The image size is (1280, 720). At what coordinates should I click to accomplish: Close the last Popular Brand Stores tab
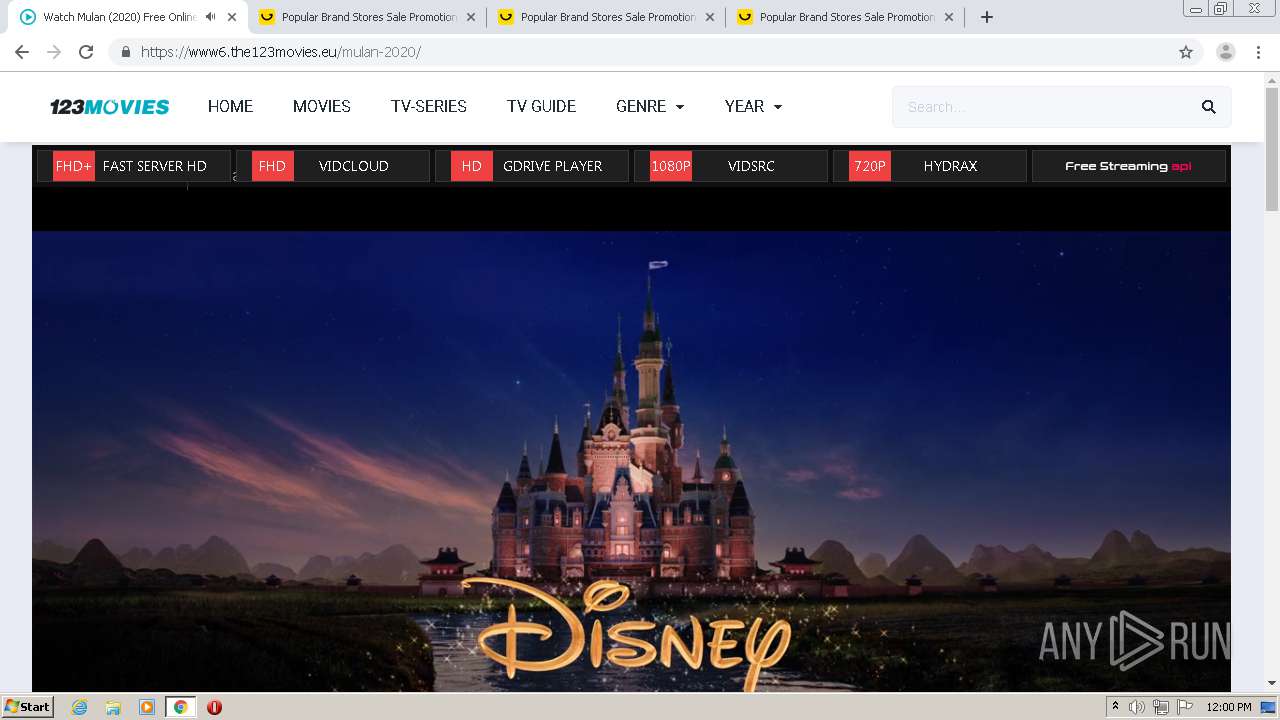[x=949, y=17]
